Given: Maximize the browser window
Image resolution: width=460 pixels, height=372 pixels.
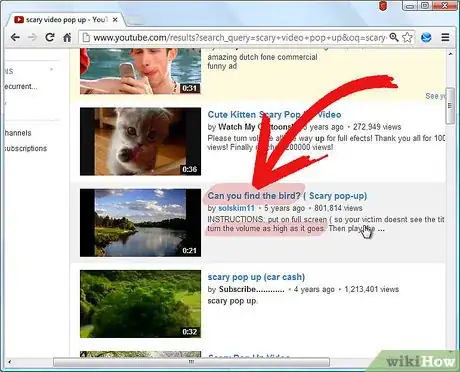Looking at the screenshot, I should click(x=425, y=6).
